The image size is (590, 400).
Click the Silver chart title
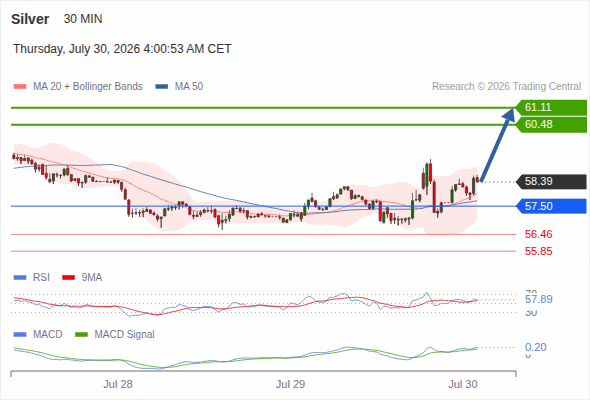click(x=30, y=19)
